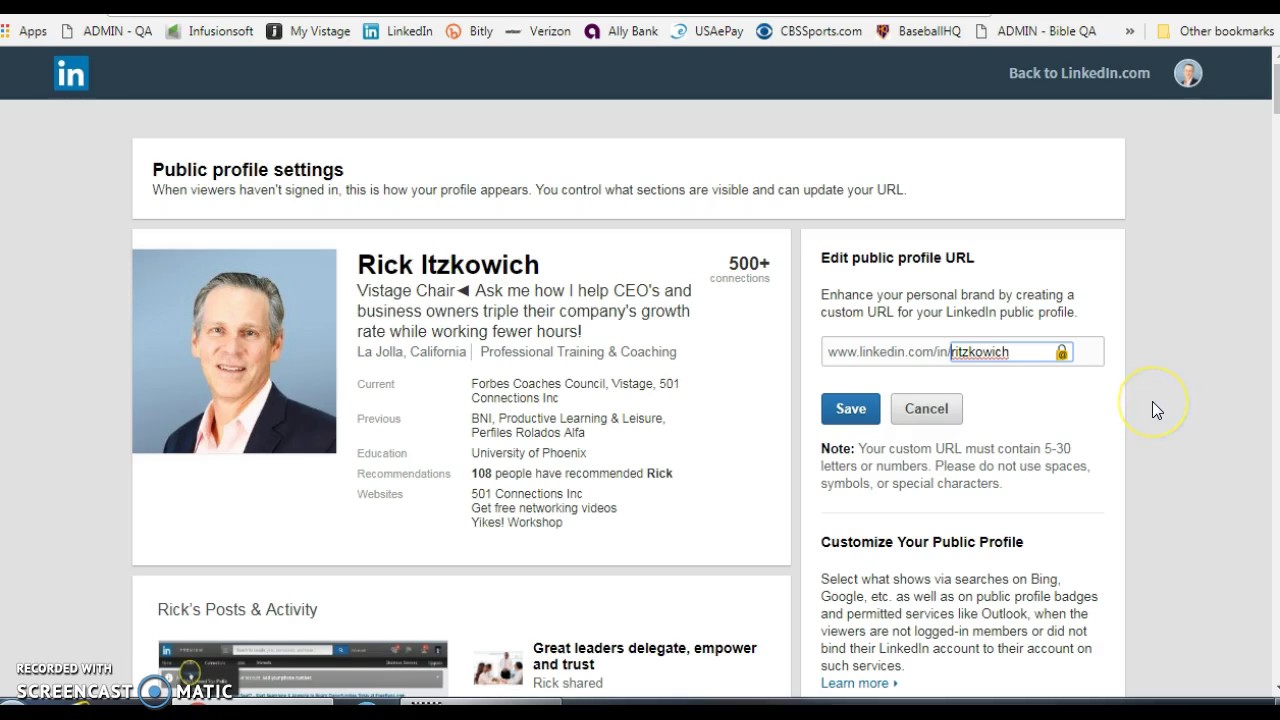Image resolution: width=1280 pixels, height=720 pixels.
Task: Click Professional Training & Coaching industry text
Action: point(578,352)
